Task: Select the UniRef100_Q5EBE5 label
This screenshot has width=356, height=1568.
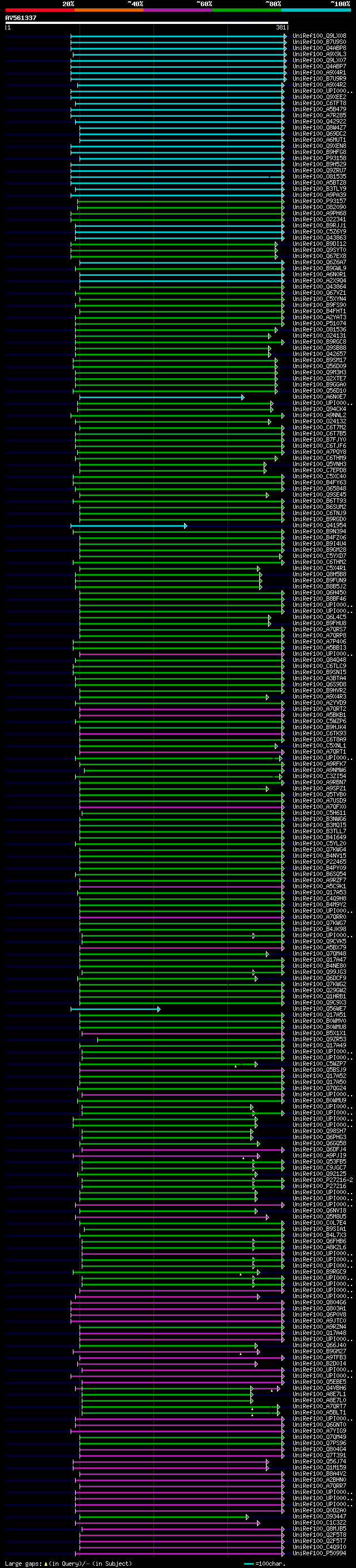Action: (x=319, y=1382)
